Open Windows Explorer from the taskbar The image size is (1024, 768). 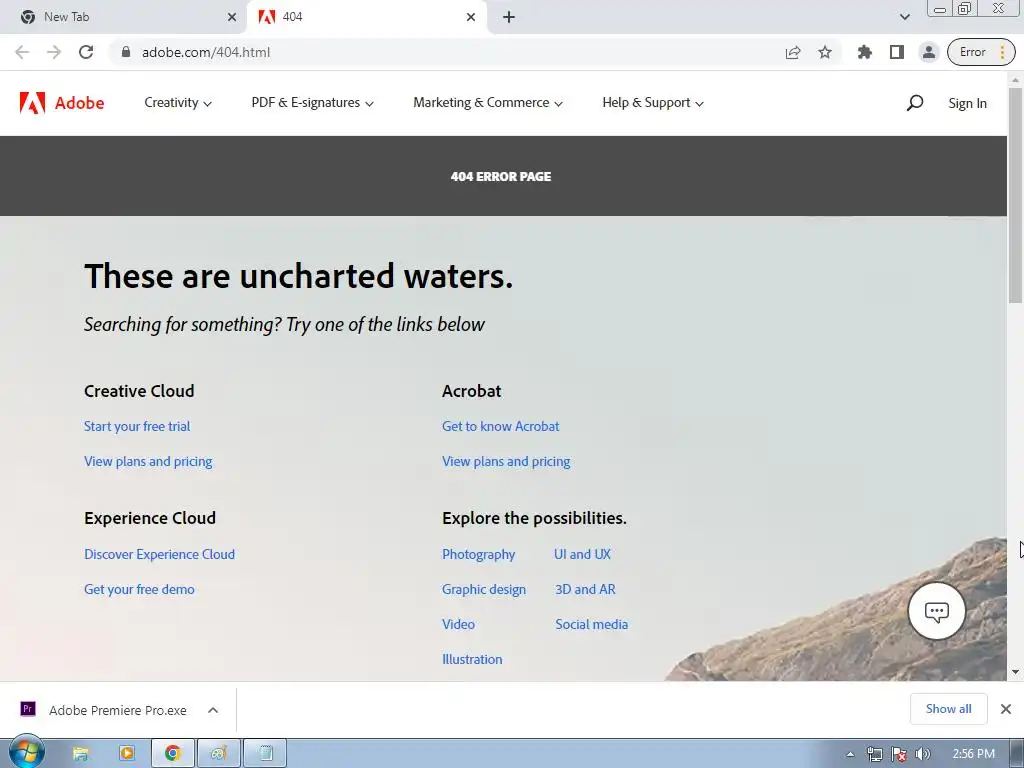point(80,754)
